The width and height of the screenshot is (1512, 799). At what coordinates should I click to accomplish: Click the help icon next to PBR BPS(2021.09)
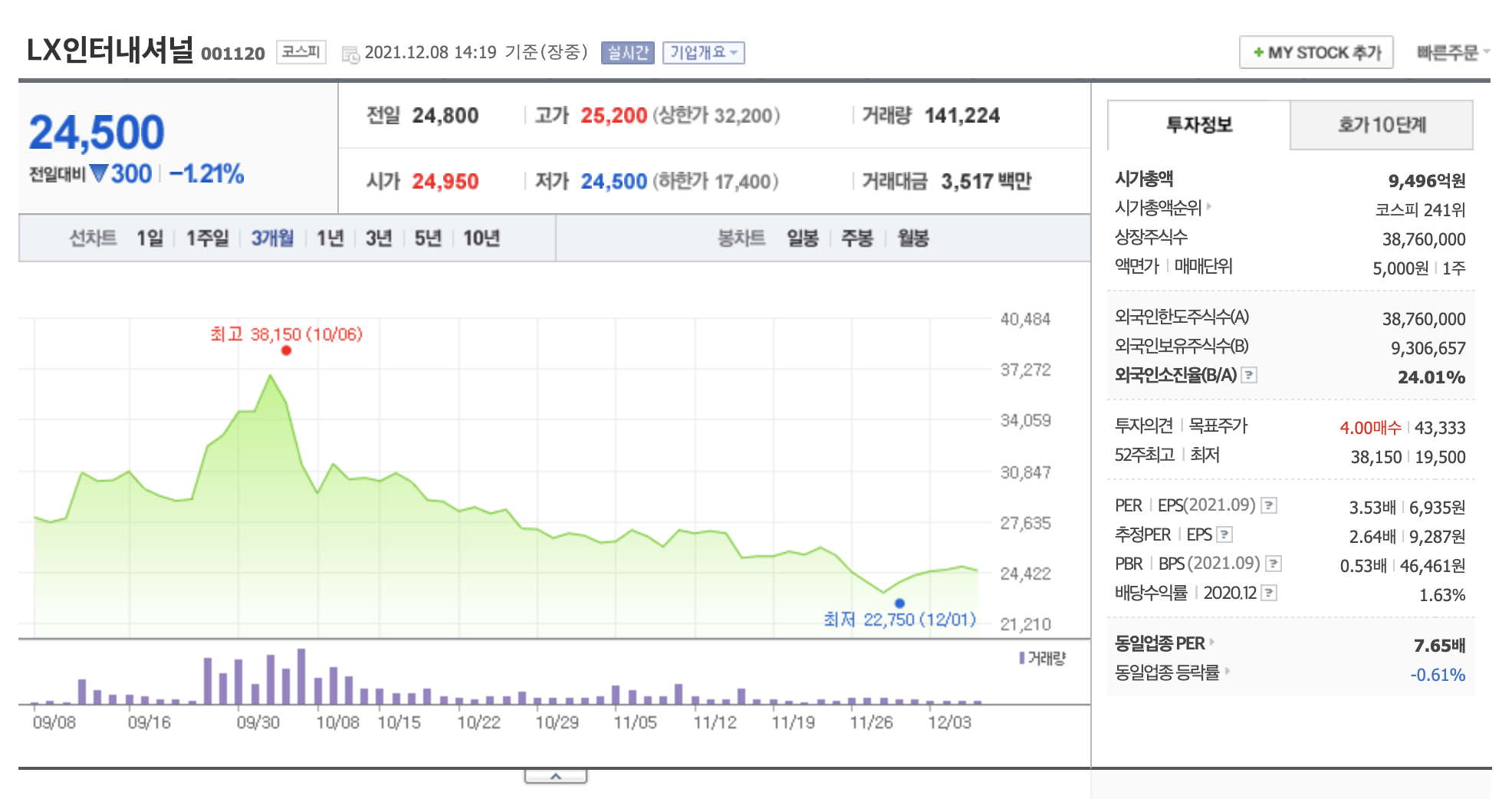point(1274,564)
